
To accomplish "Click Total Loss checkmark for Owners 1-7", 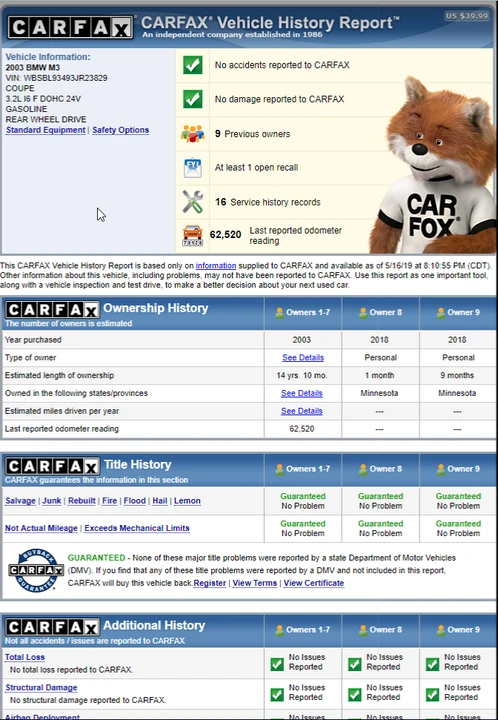I will tap(277, 664).
